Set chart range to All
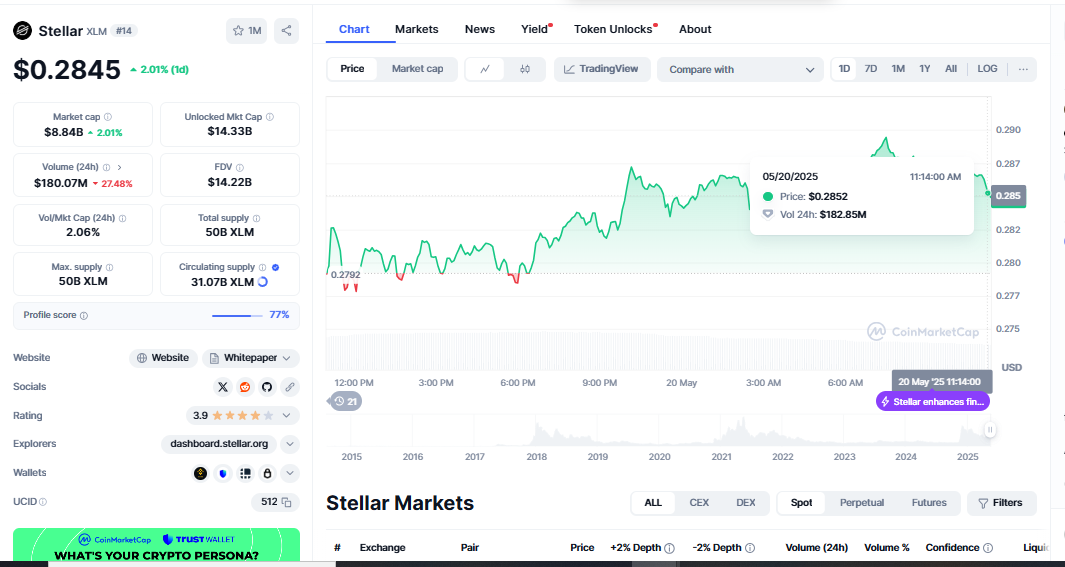The image size is (1065, 567). 951,69
